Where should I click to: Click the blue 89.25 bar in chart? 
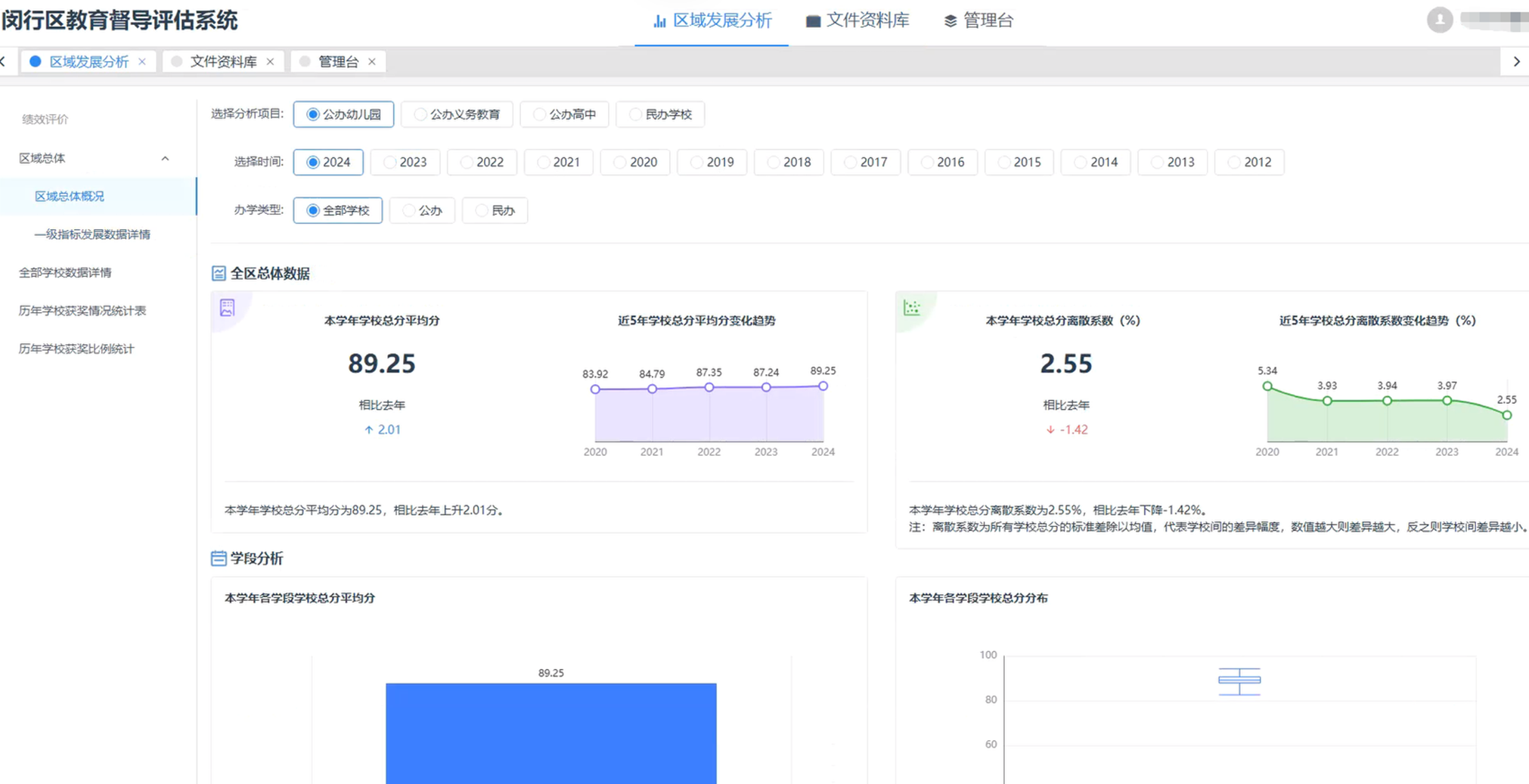coord(551,733)
